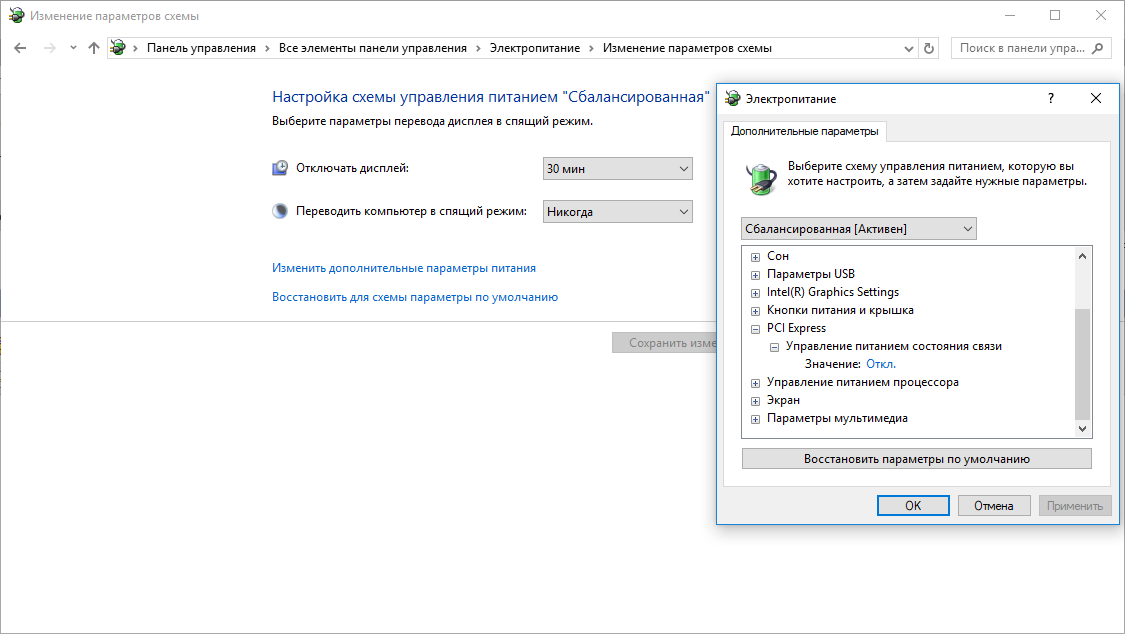Image resolution: width=1125 pixels, height=634 pixels.
Task: Minimize the main control panel window
Action: click(x=1010, y=15)
